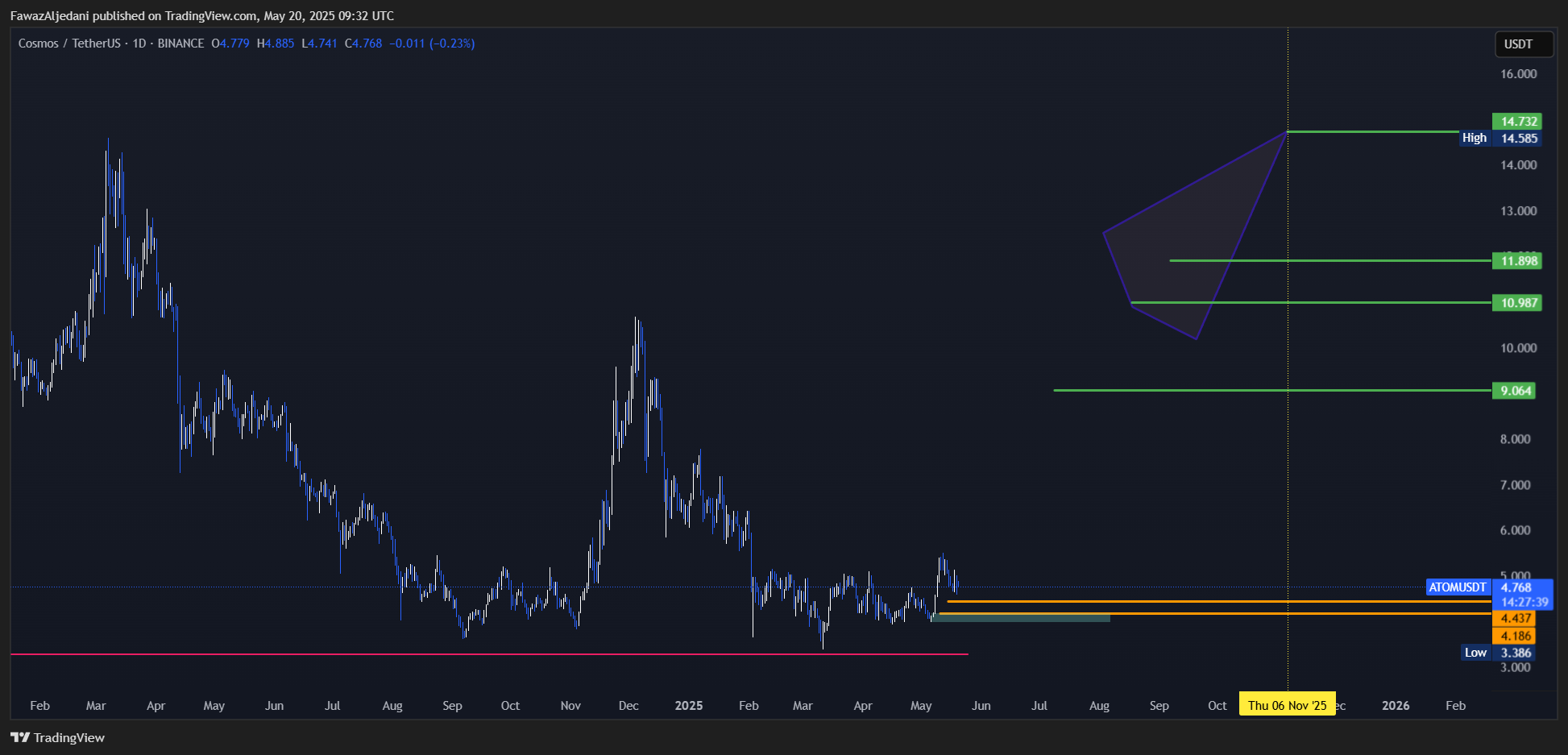The image size is (1568, 755).
Task: Click the High 14.585 label
Action: (1501, 139)
